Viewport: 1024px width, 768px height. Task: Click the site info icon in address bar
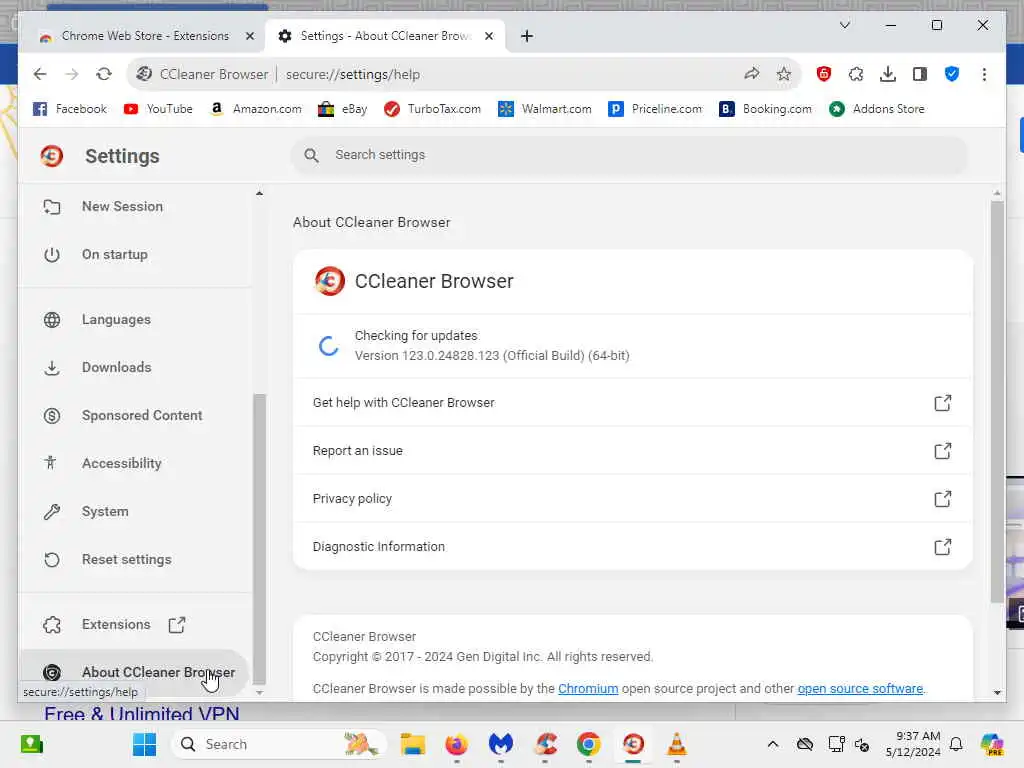tap(144, 74)
